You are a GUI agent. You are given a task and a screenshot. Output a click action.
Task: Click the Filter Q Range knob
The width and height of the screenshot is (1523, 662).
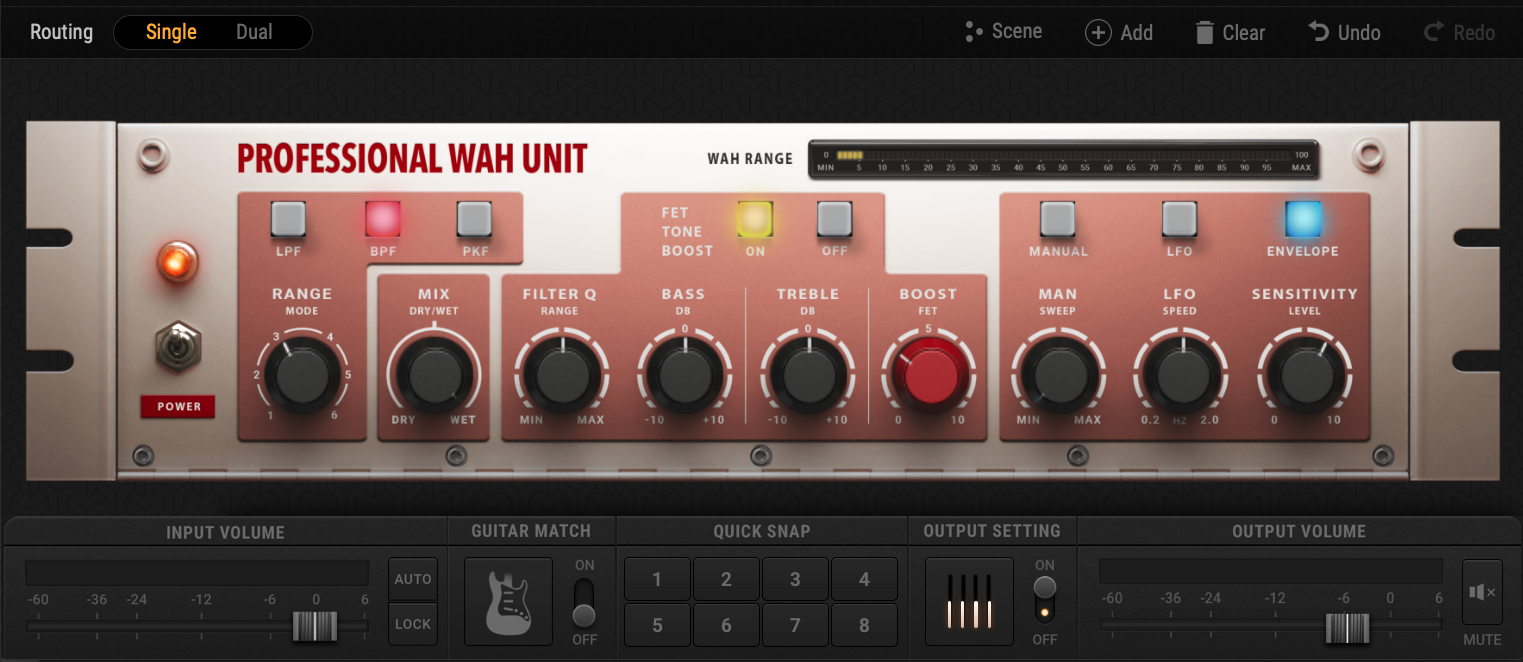click(560, 375)
